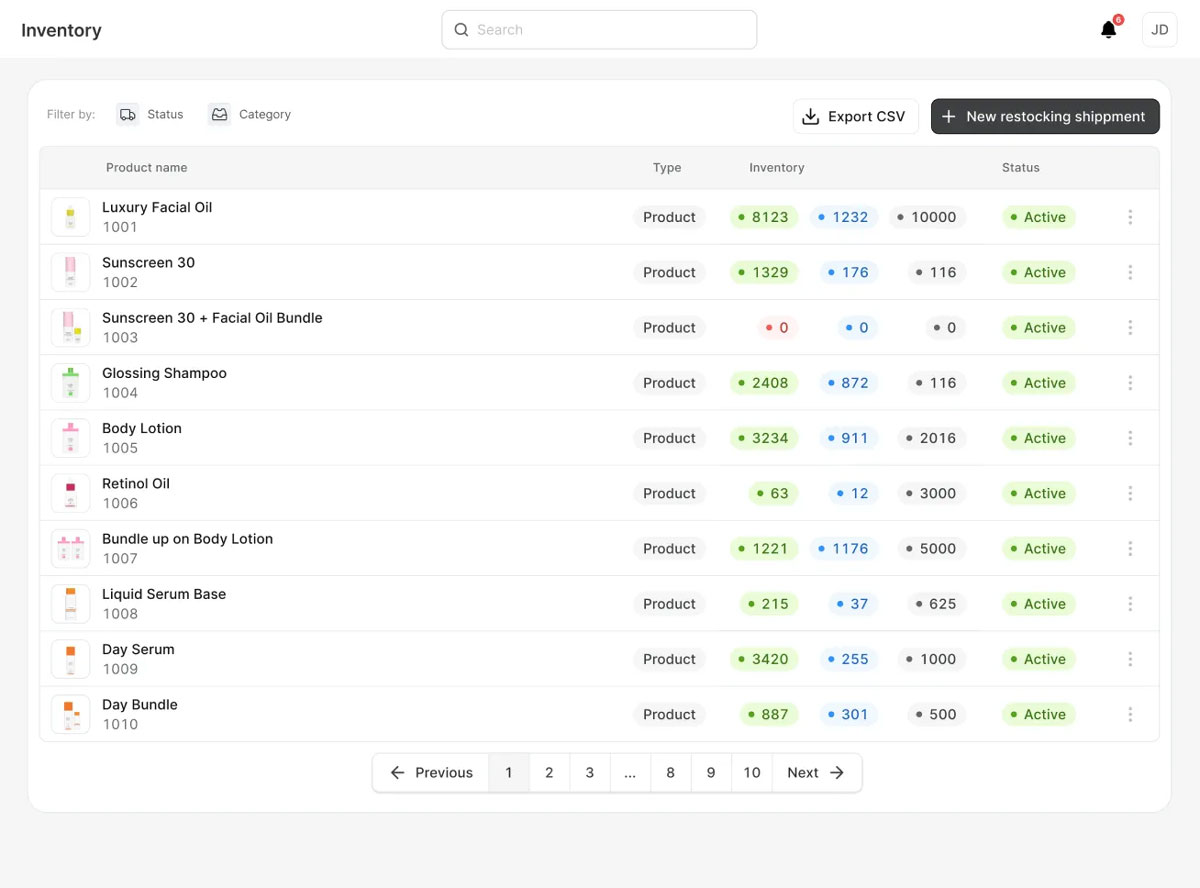Open actions menu for Body Lotion row

coord(1130,438)
